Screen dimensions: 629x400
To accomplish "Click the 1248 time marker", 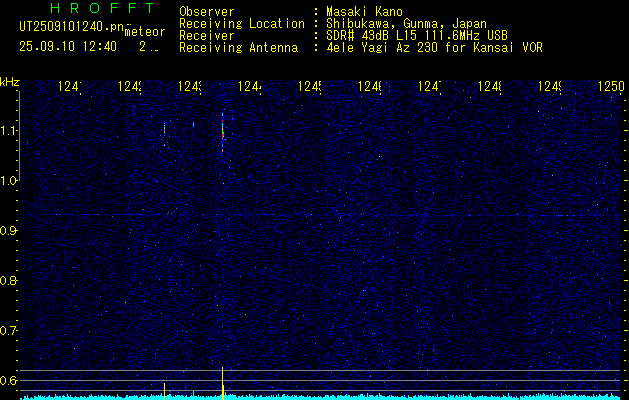I will 490,86.
